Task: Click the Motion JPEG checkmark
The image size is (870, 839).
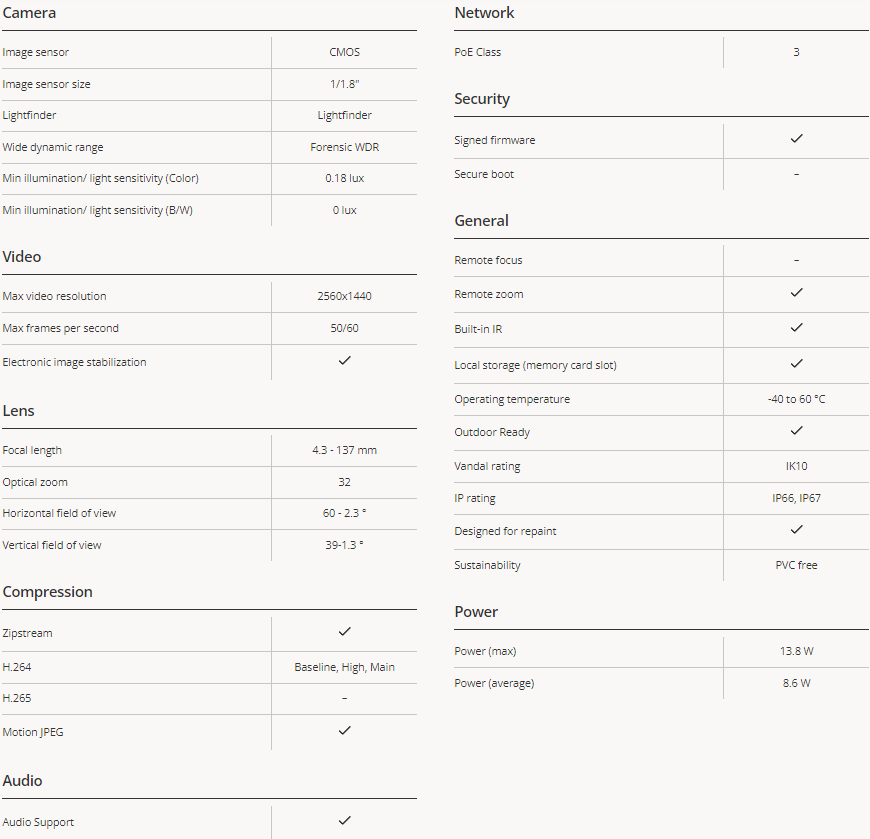Action: coord(344,731)
